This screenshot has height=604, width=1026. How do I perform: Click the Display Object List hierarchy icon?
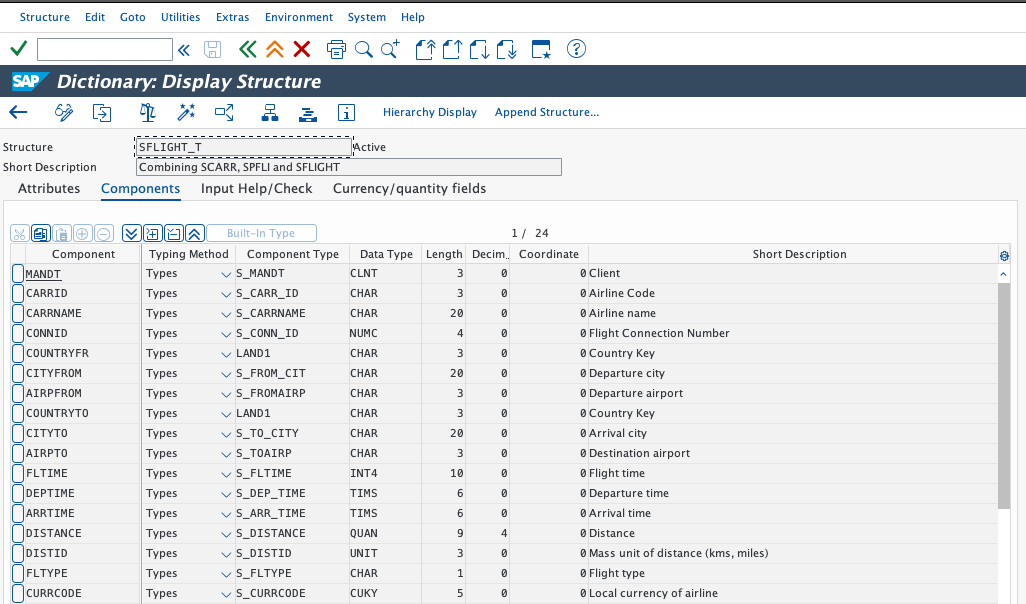[270, 113]
